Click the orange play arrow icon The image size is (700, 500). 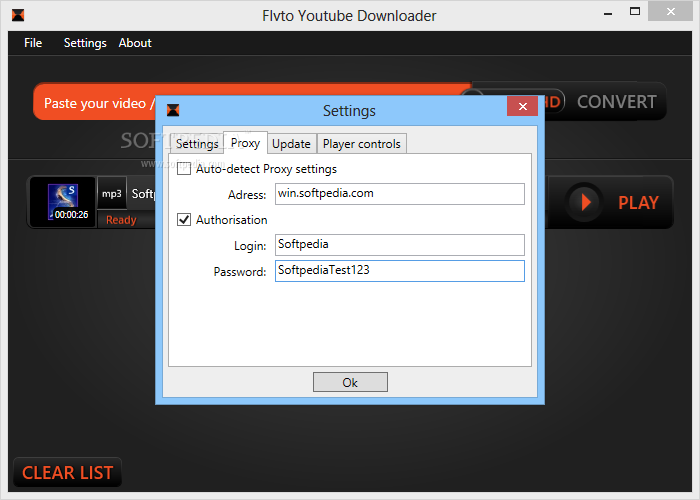click(x=584, y=202)
